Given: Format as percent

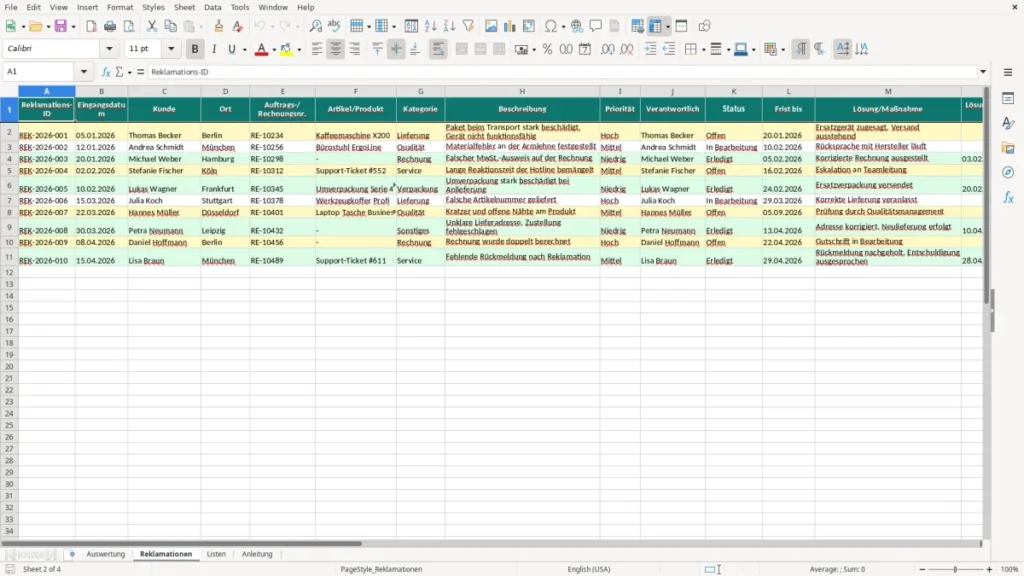Looking at the screenshot, I should click(547, 49).
